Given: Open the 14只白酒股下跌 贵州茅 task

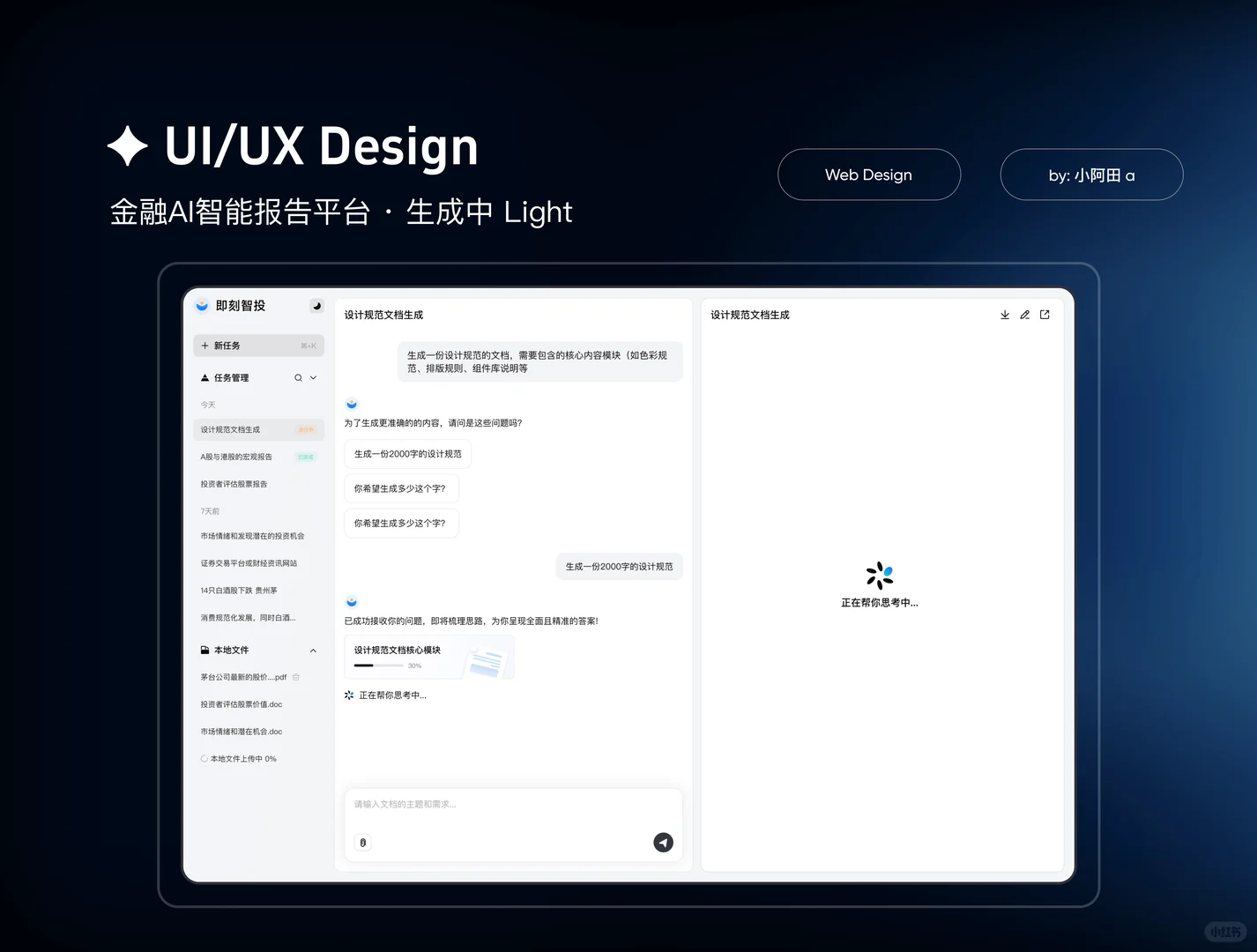Looking at the screenshot, I should [x=239, y=591].
